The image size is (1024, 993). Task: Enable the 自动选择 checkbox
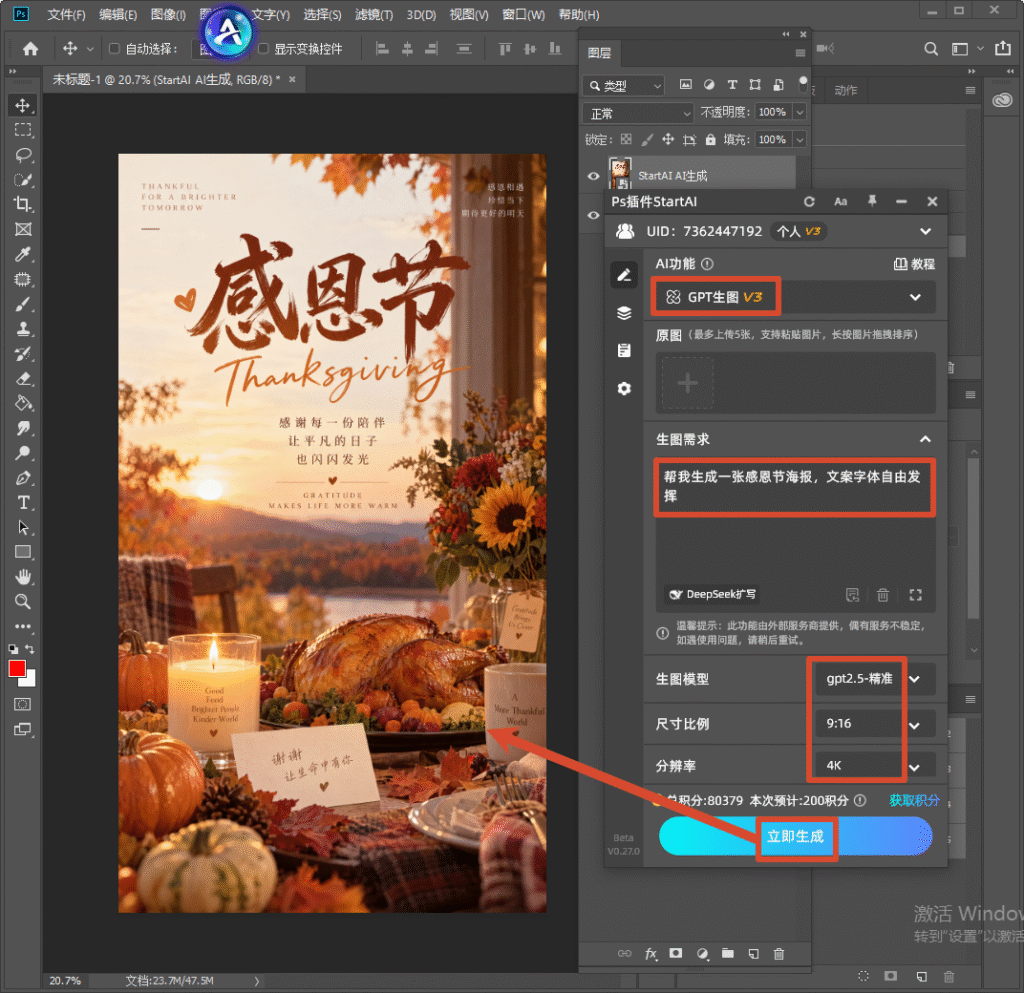point(114,48)
